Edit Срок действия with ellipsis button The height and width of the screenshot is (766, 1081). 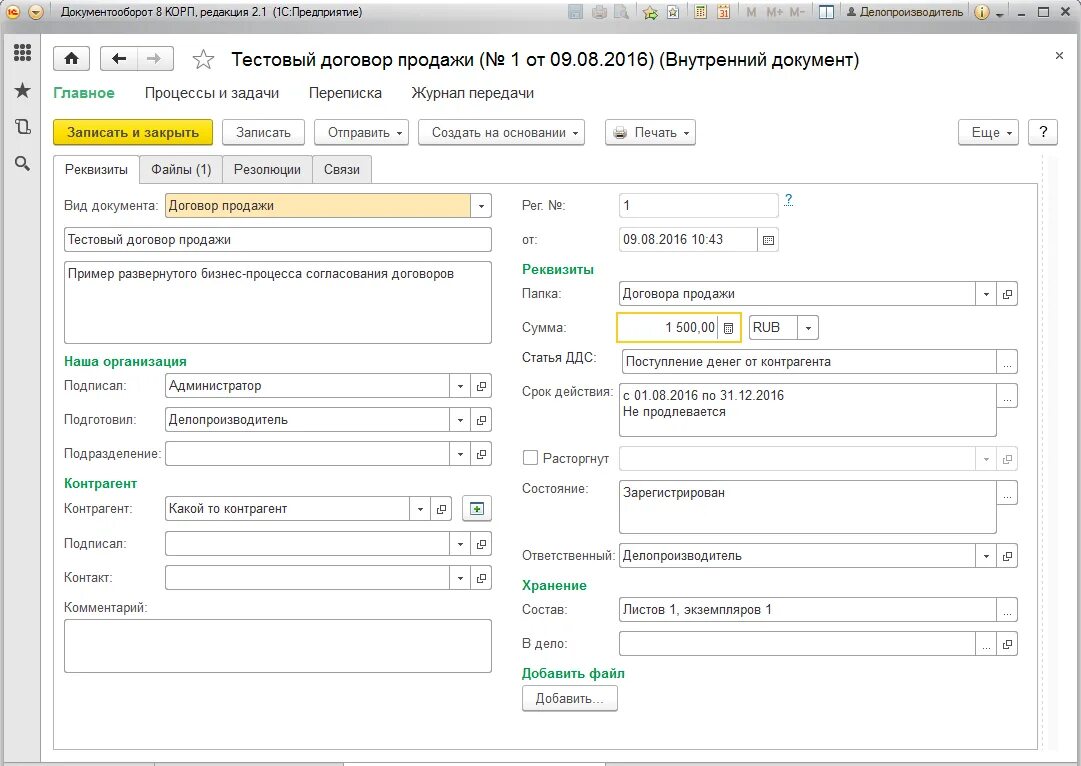(1007, 395)
